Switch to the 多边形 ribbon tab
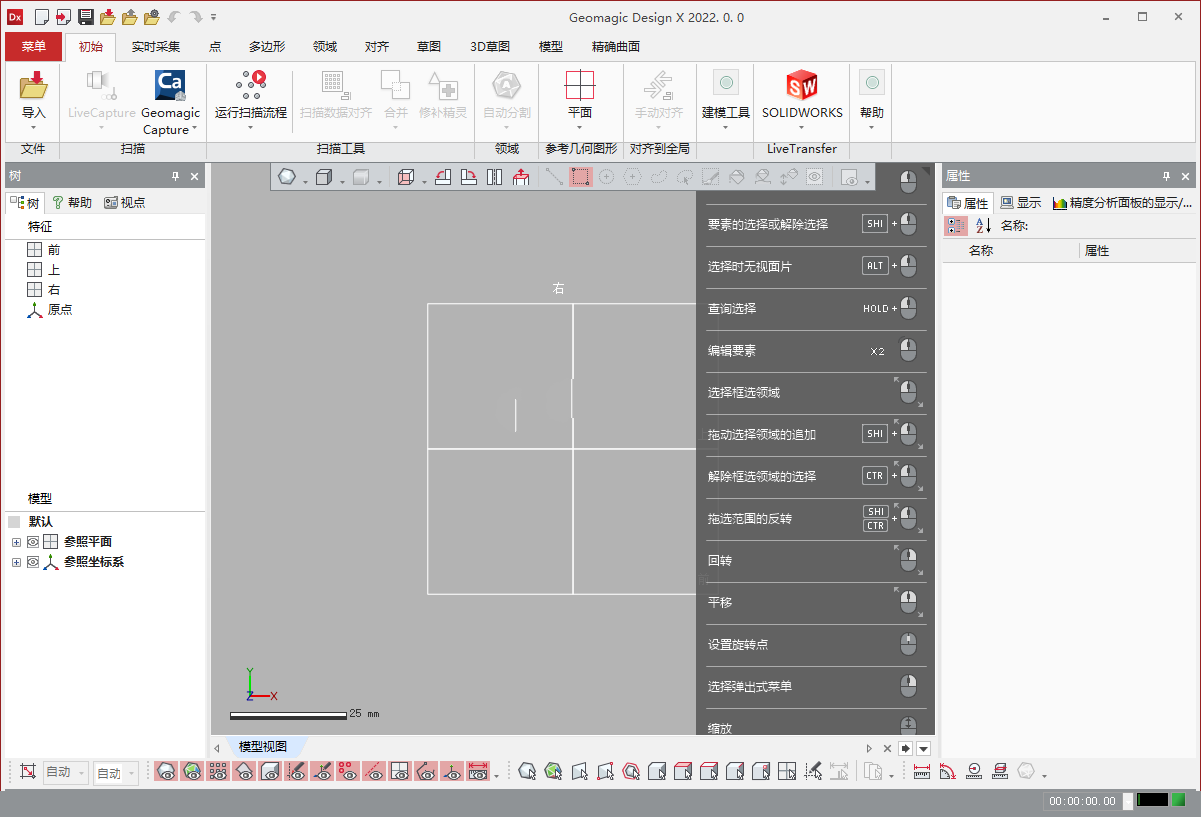Image resolution: width=1201 pixels, height=817 pixels. tap(267, 46)
